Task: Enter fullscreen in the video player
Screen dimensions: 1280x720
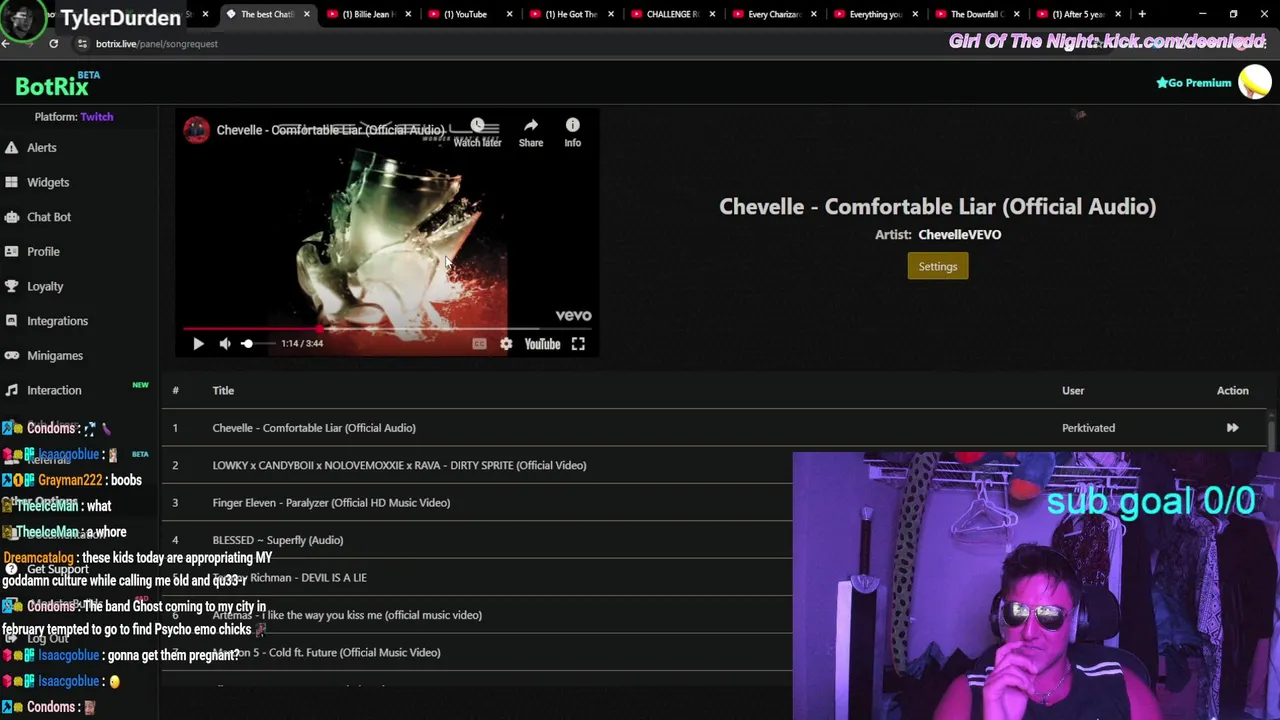Action: click(578, 344)
